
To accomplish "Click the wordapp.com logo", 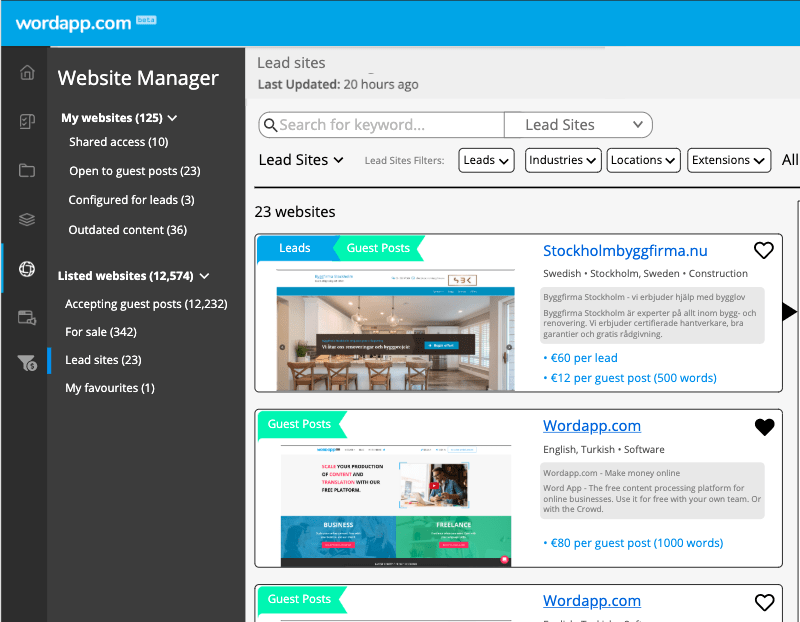I will [x=73, y=23].
